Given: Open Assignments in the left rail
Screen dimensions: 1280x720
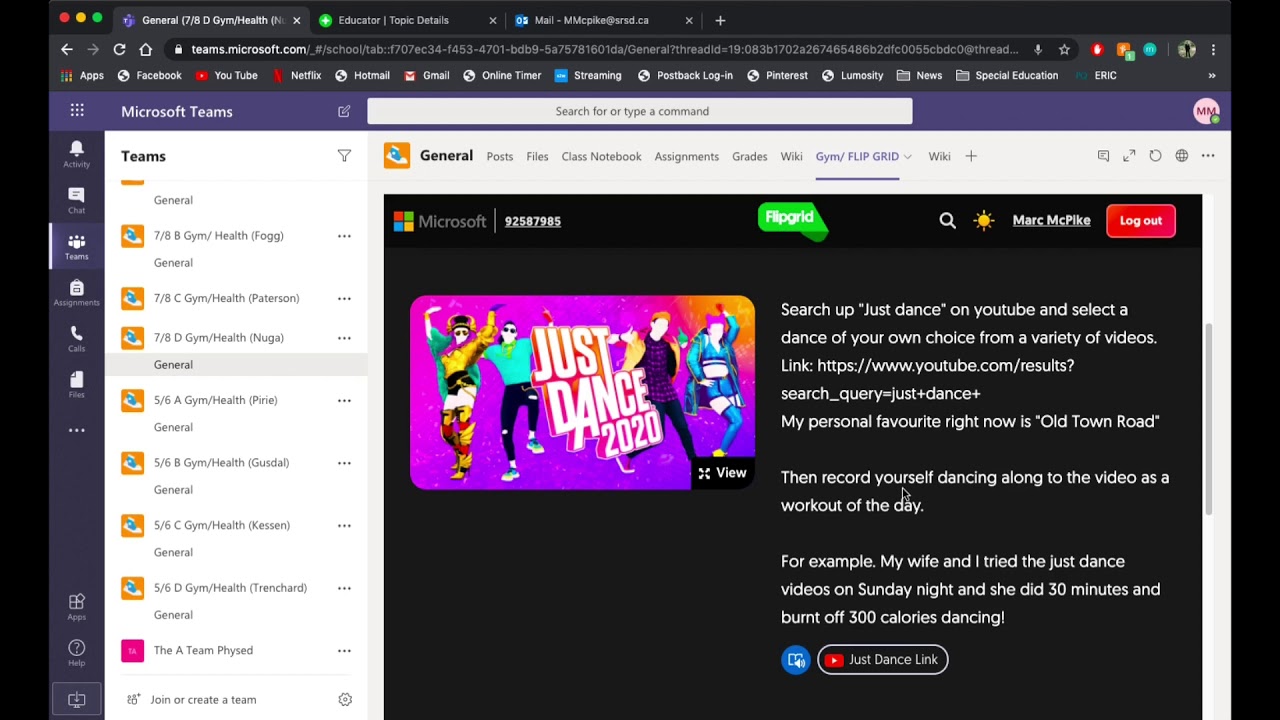Looking at the screenshot, I should pyautogui.click(x=76, y=293).
